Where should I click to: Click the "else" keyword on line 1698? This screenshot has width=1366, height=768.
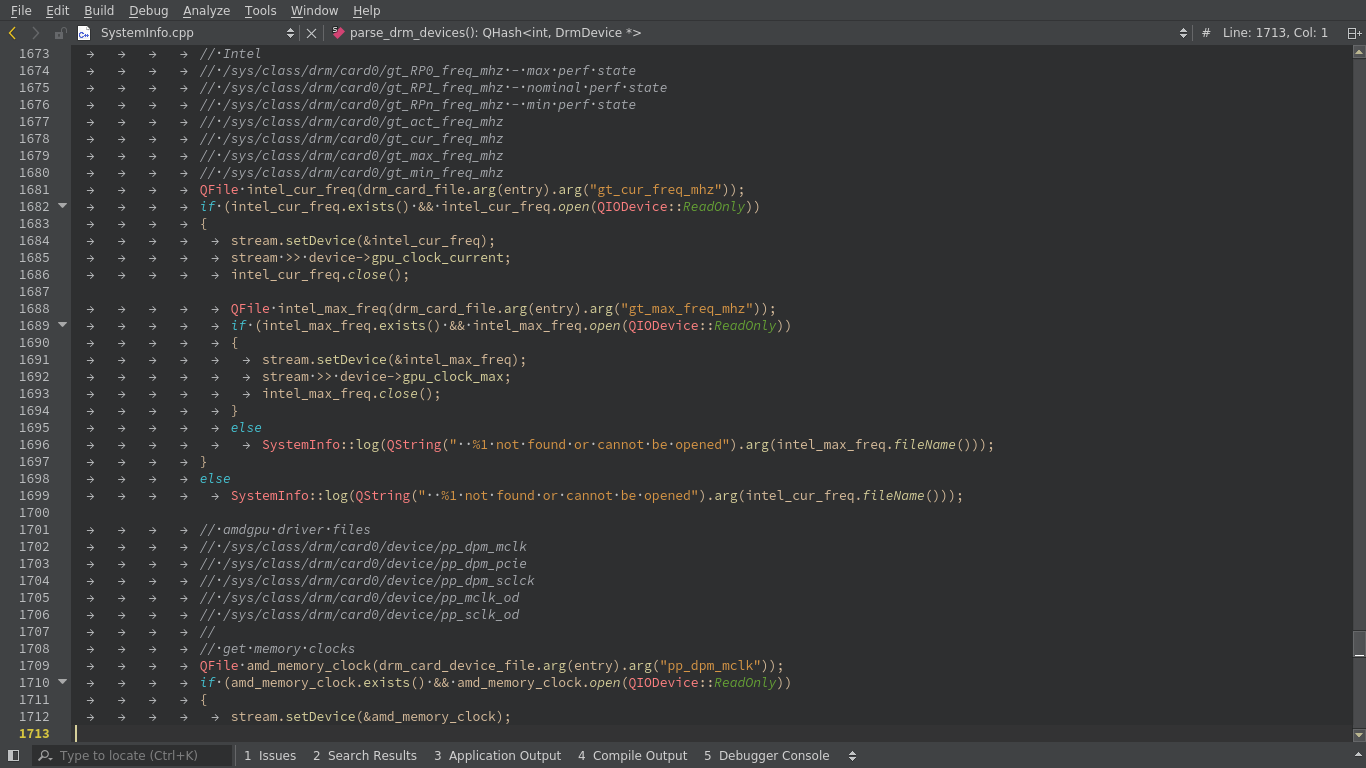[x=215, y=479]
